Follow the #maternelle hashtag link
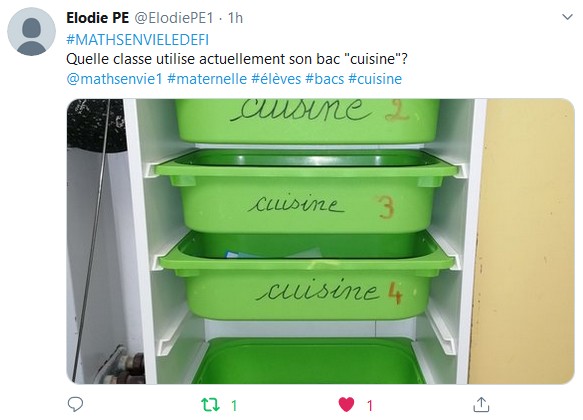This screenshot has width=583, height=420. point(207,79)
